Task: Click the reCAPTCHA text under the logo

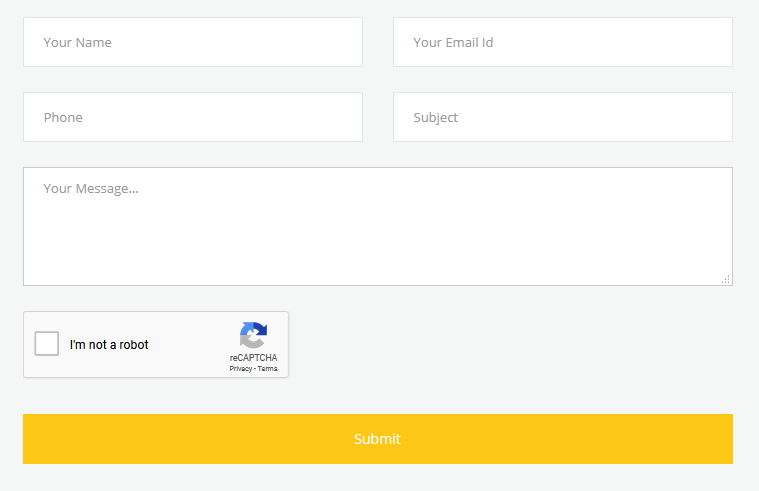Action: [x=253, y=358]
